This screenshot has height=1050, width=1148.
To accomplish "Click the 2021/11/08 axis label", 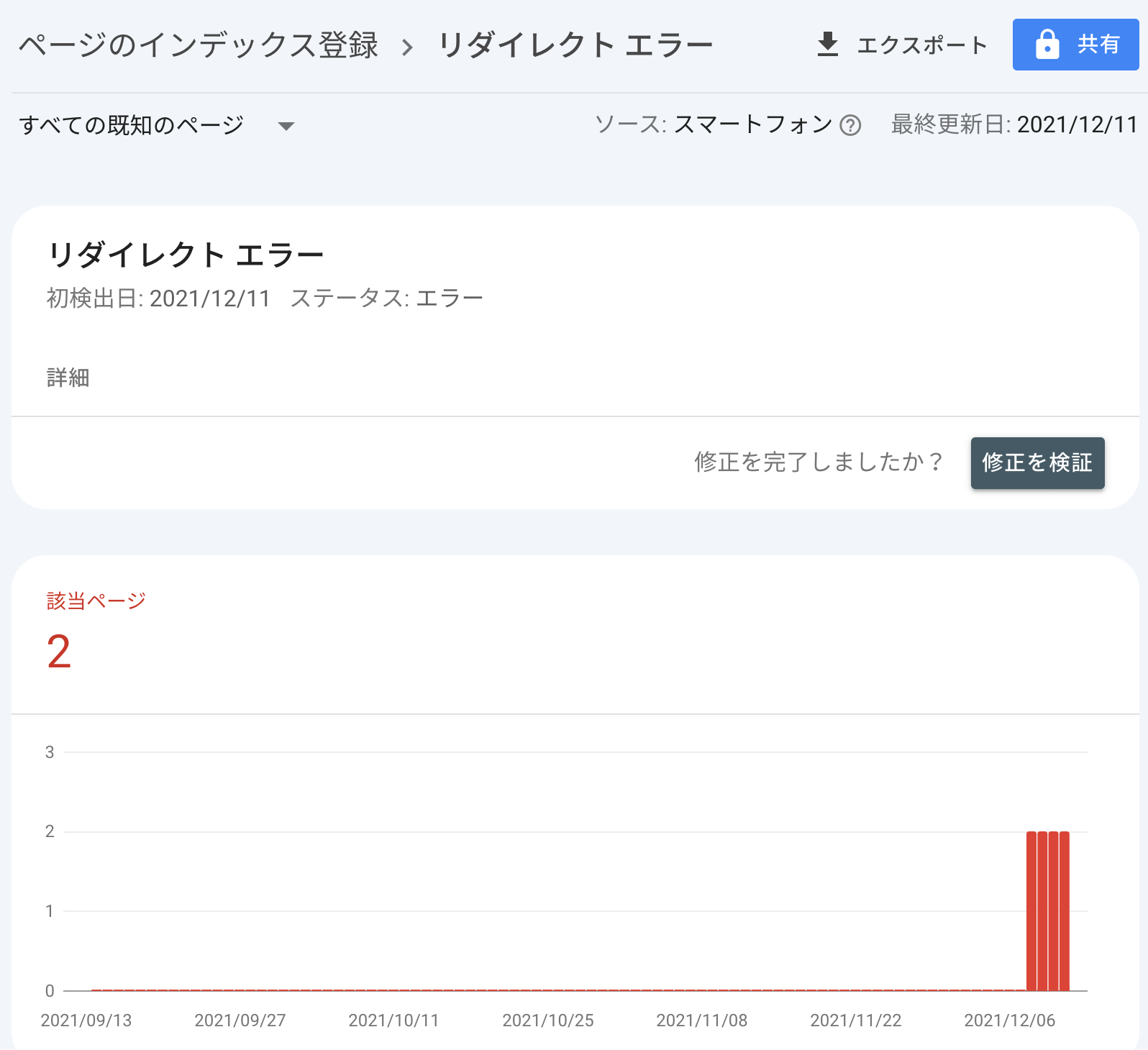I will coord(702,1021).
